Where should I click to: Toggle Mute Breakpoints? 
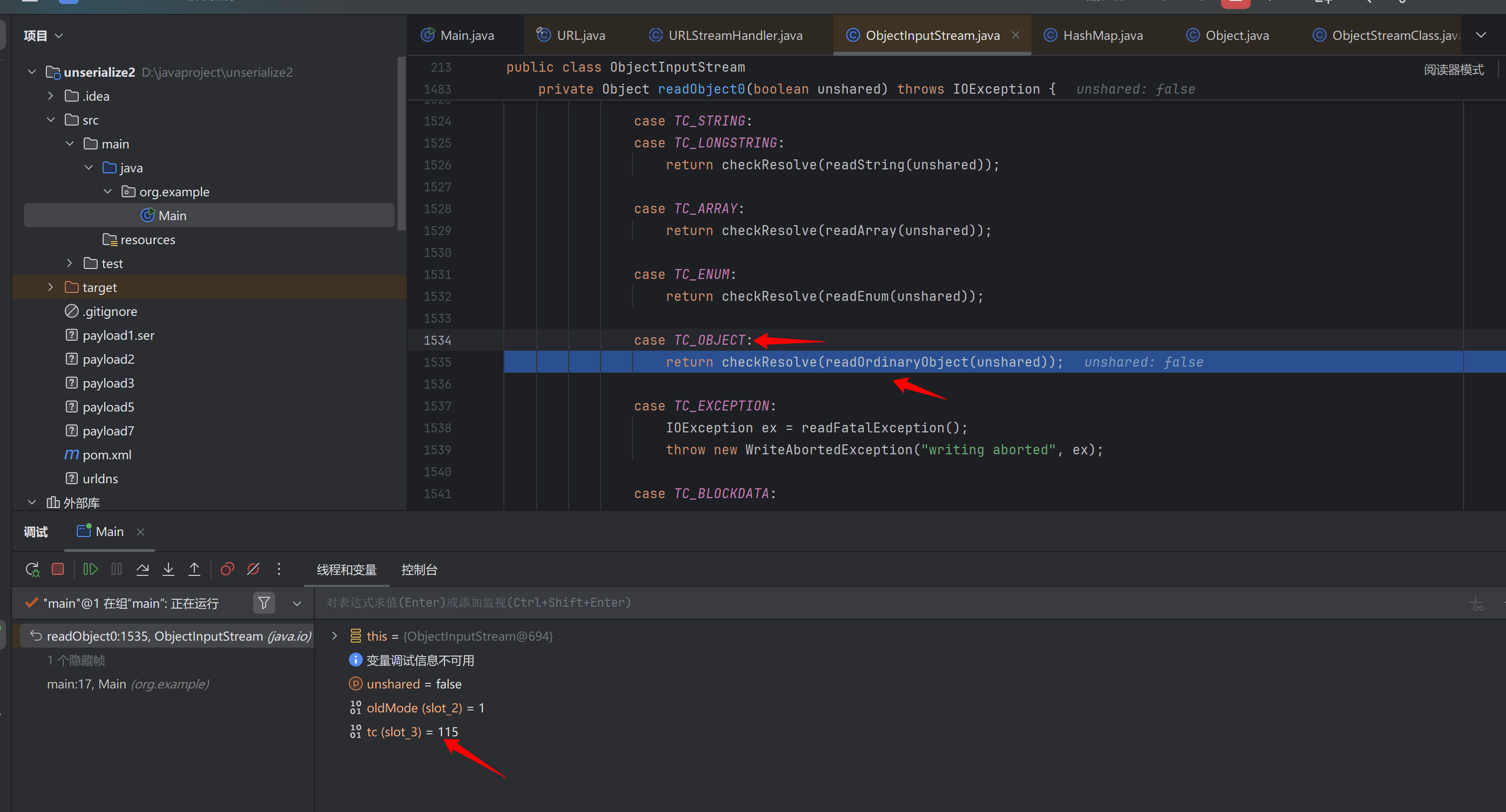tap(253, 569)
